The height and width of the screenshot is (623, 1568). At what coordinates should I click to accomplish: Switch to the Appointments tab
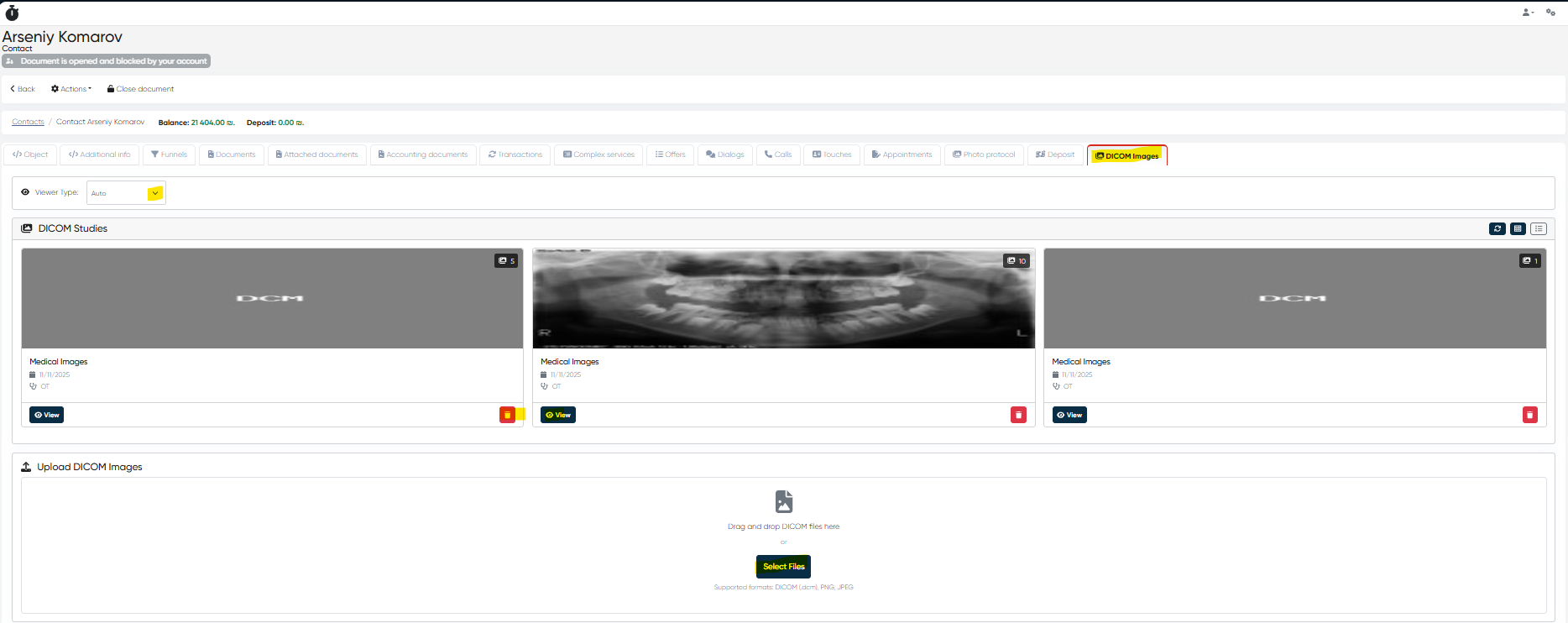(902, 154)
